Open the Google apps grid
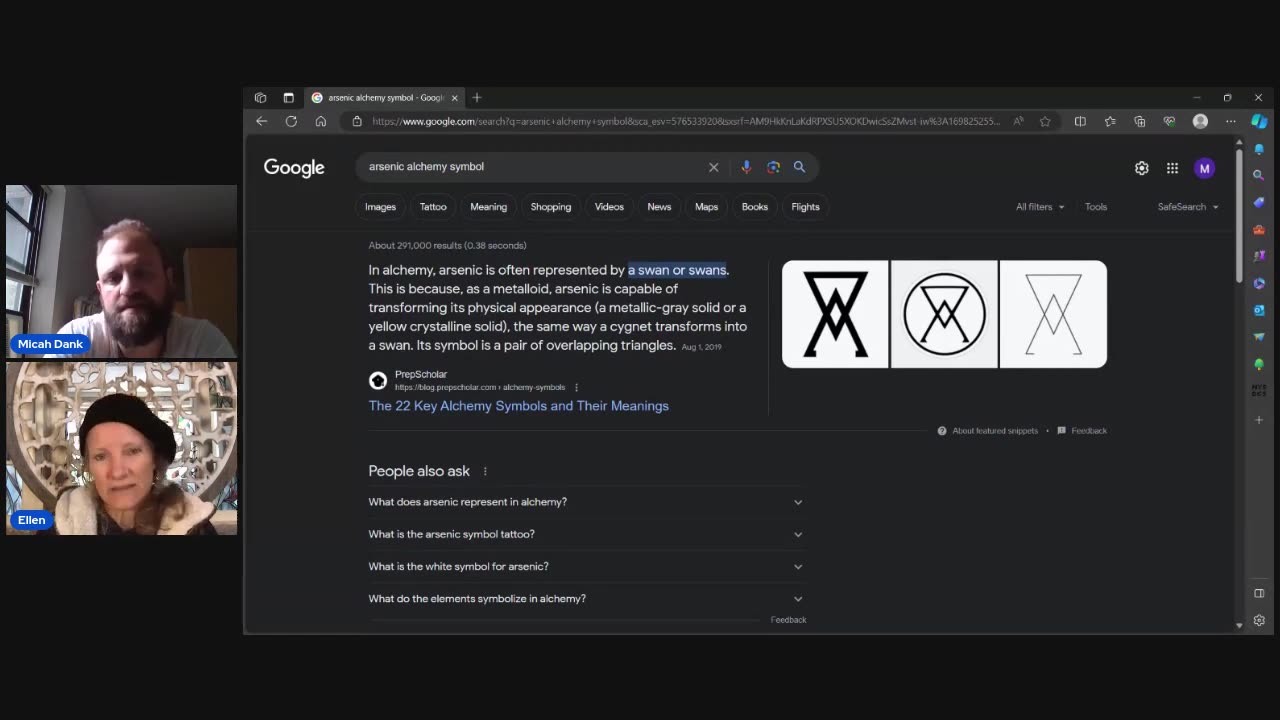The image size is (1280, 720). pos(1172,168)
